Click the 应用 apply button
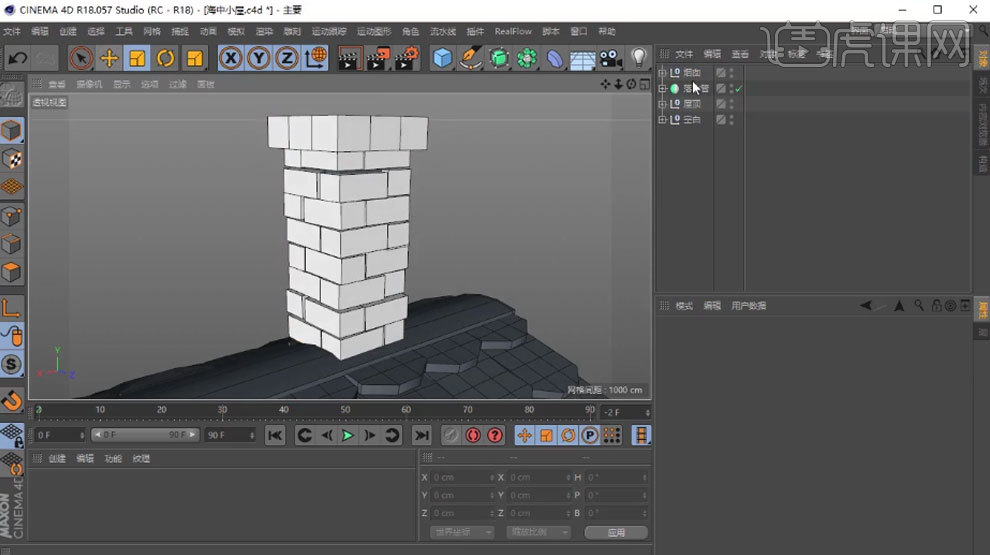Image resolution: width=990 pixels, height=555 pixels. [615, 532]
